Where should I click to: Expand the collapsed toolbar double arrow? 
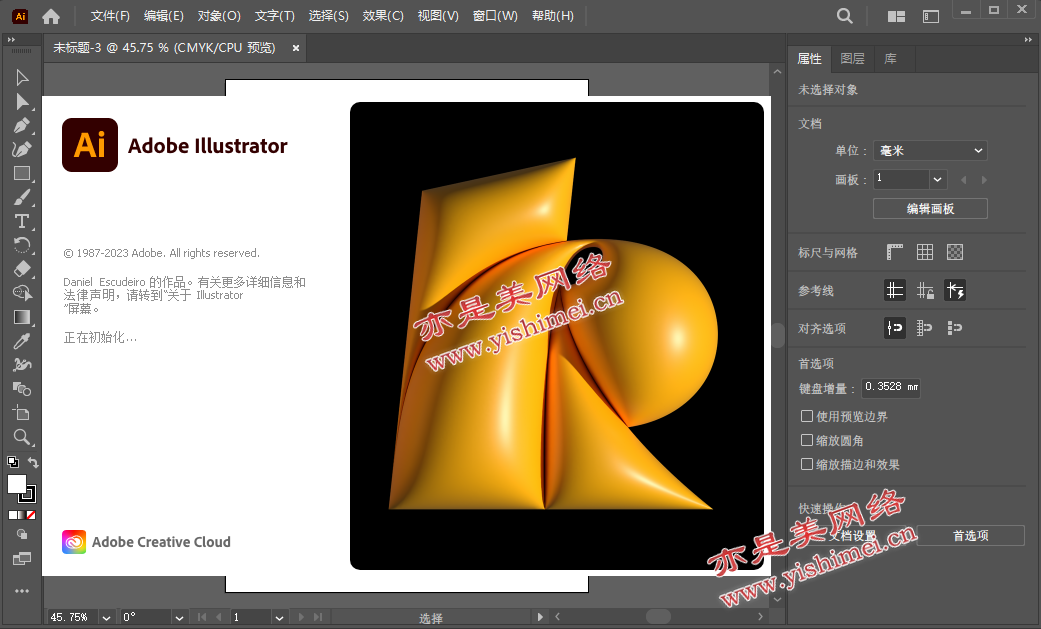click(x=11, y=41)
